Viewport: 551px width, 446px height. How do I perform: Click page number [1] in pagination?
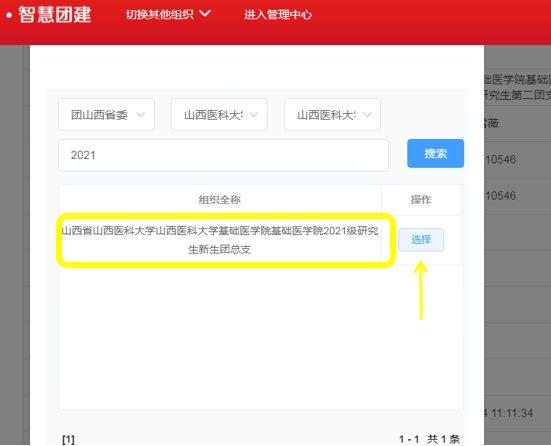[x=68, y=439]
